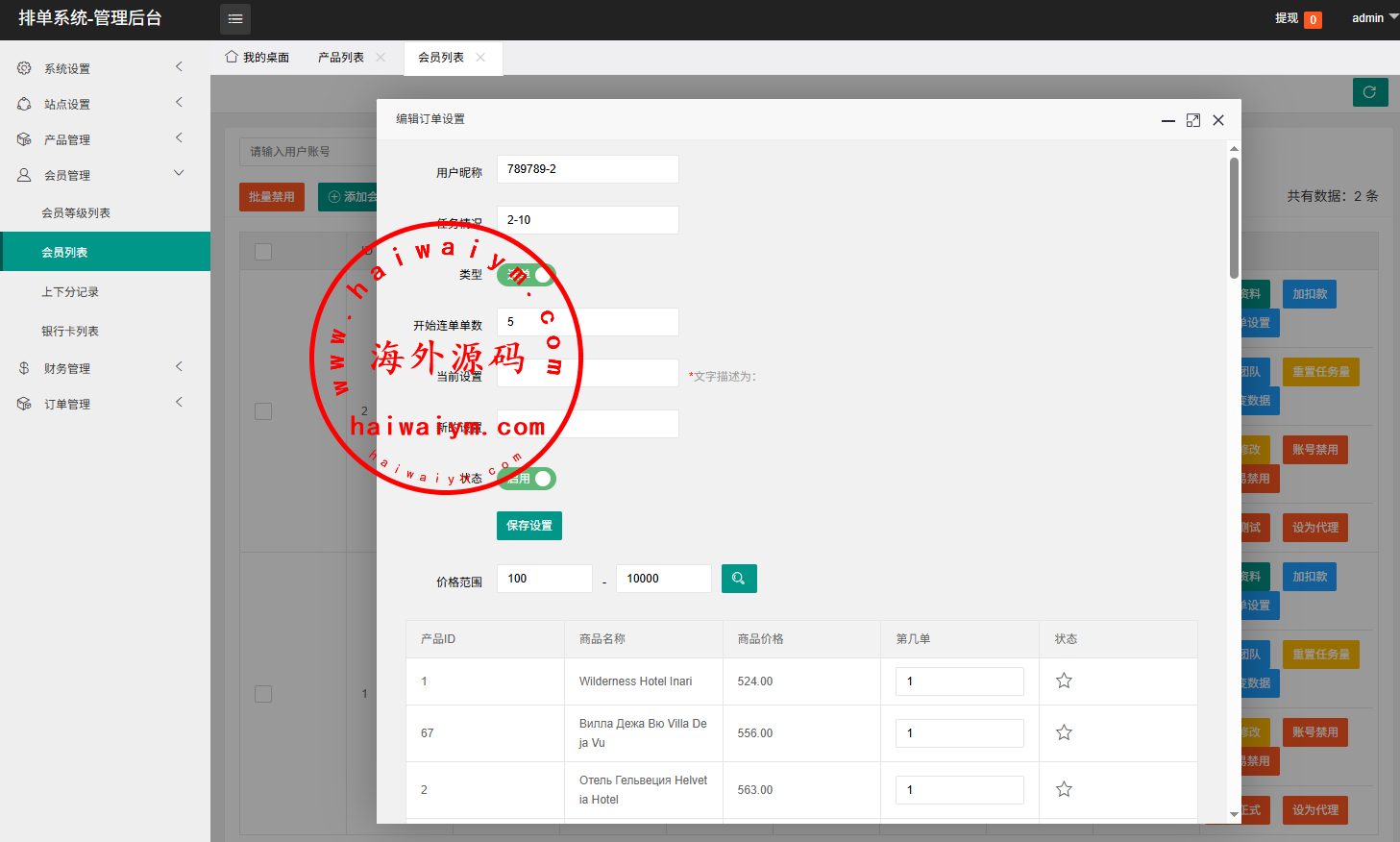Click the dialog vertical scrollbar thumb
Viewport: 1400px width, 842px height.
click(x=1234, y=216)
